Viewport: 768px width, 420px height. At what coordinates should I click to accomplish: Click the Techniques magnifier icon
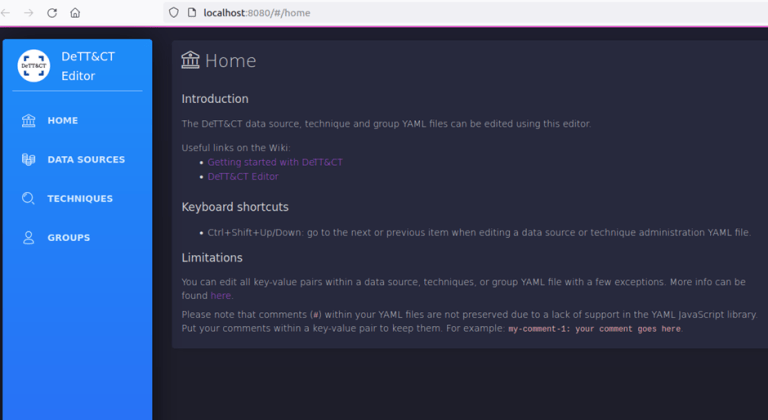click(29, 199)
